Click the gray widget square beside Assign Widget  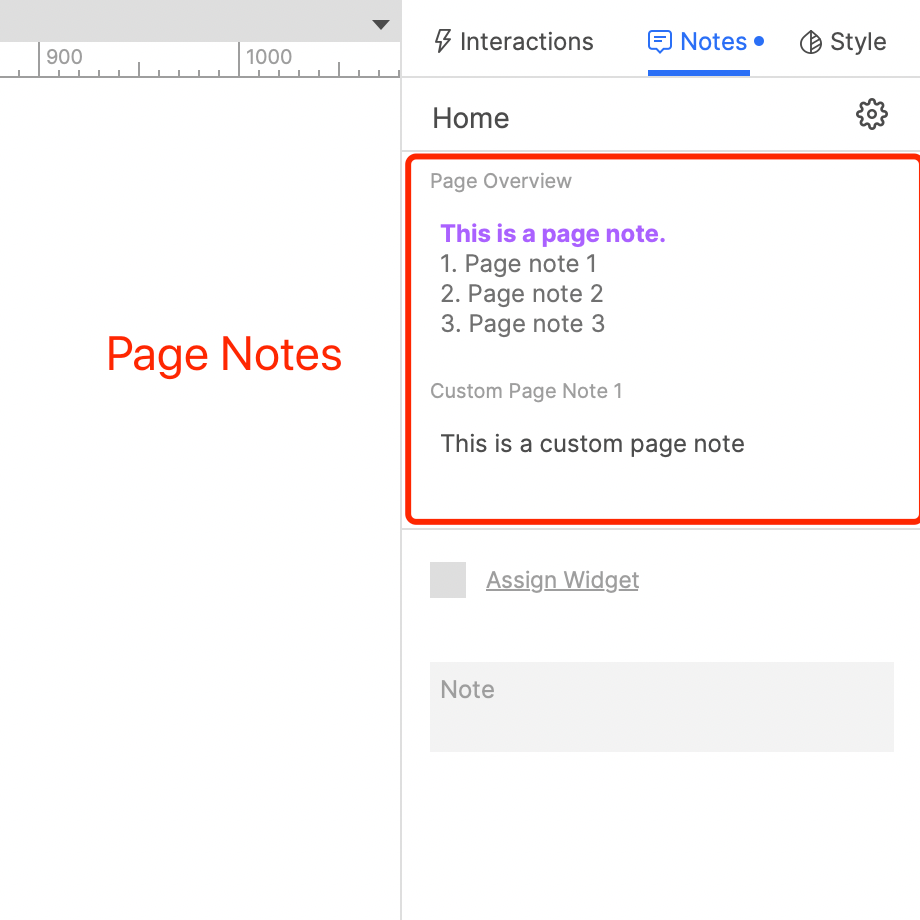(x=447, y=580)
